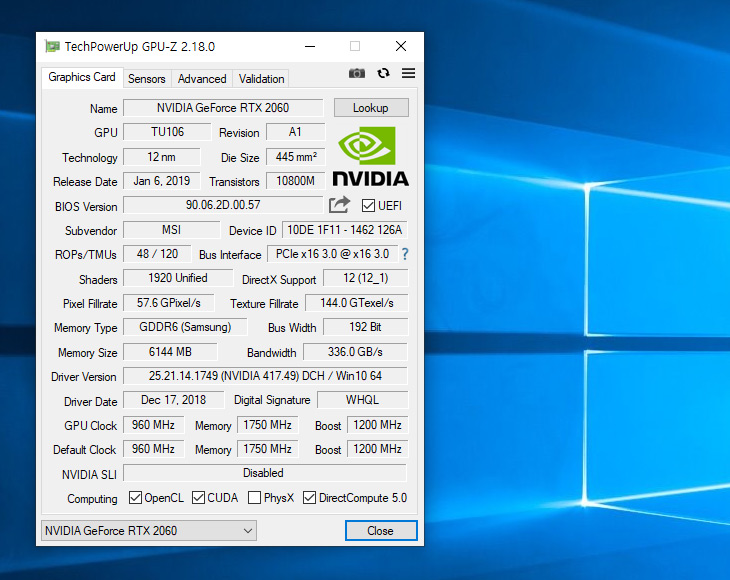Click the DirectX Support field 12 (12_1)

pyautogui.click(x=365, y=278)
